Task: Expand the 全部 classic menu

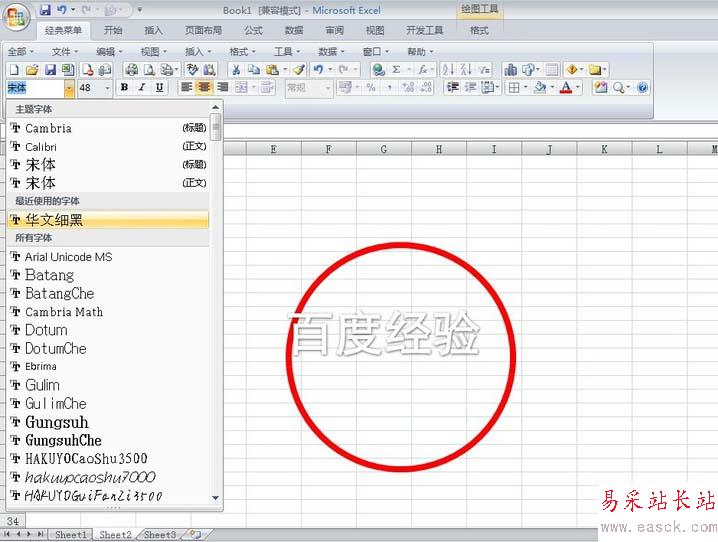Action: (21, 52)
